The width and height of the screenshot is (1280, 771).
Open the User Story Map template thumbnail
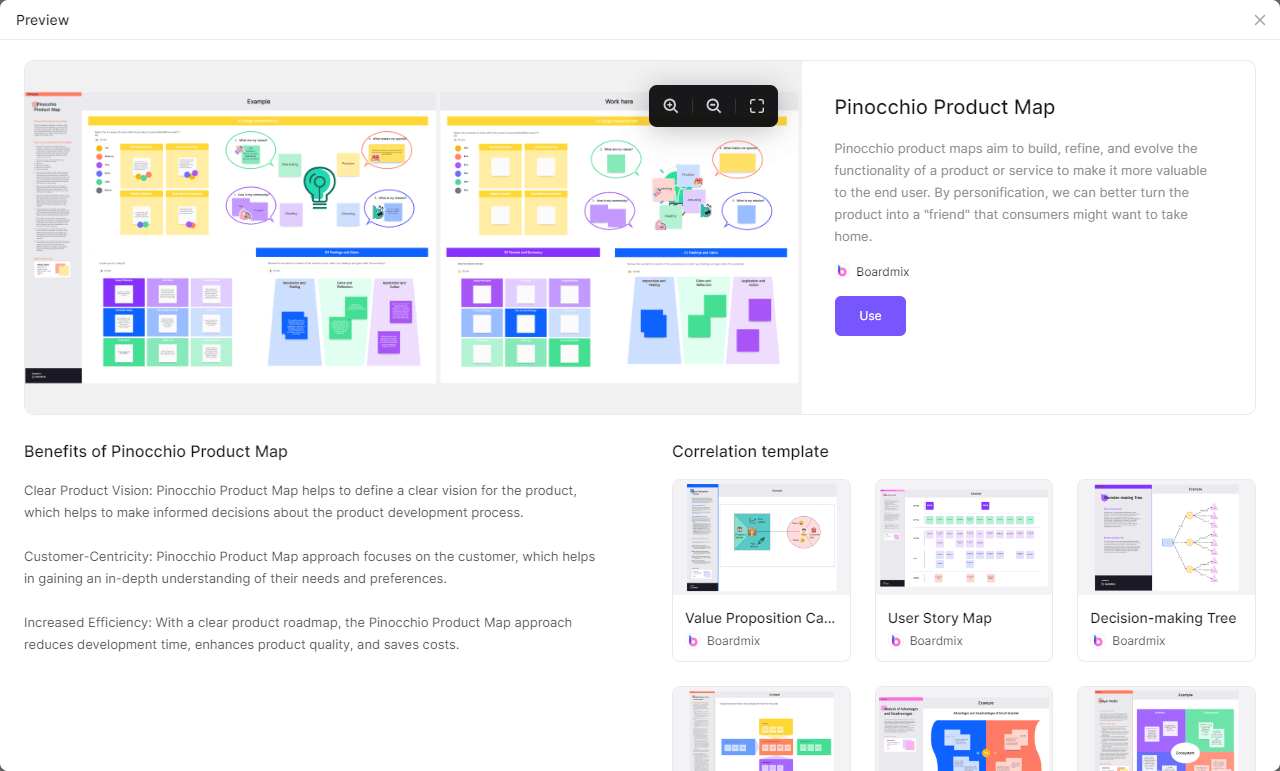[964, 537]
